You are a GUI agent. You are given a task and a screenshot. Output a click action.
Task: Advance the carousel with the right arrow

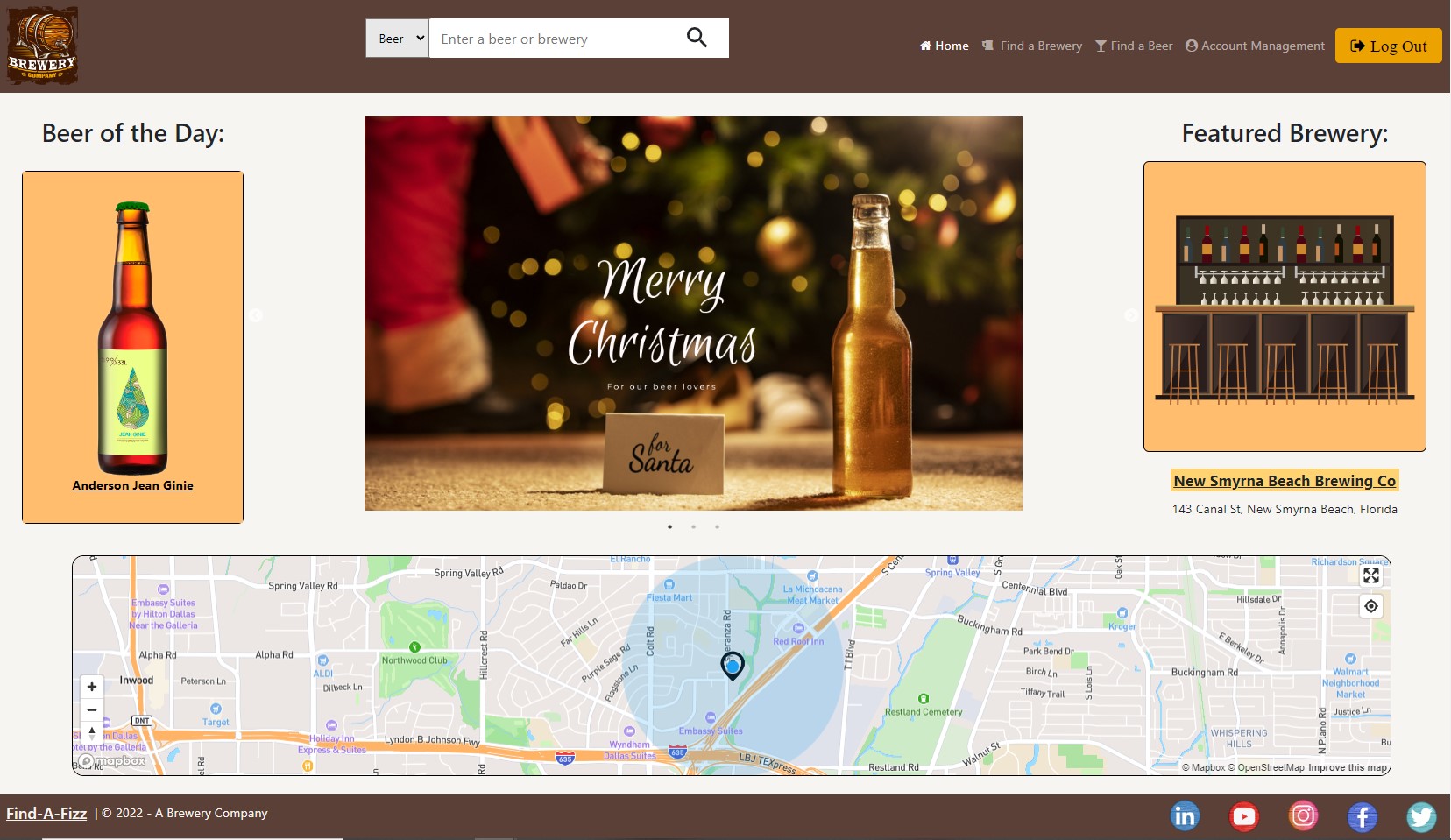[x=1129, y=316]
